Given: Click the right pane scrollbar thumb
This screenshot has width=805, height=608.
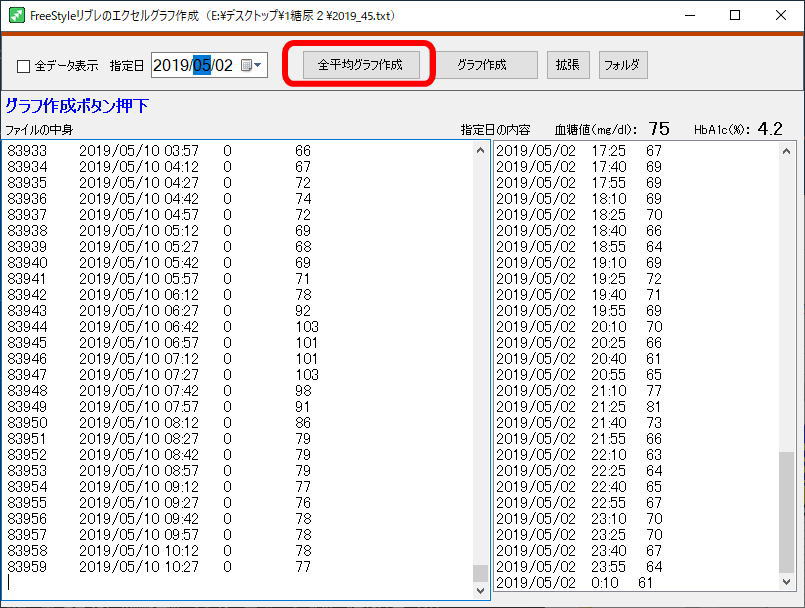Looking at the screenshot, I should (x=788, y=510).
